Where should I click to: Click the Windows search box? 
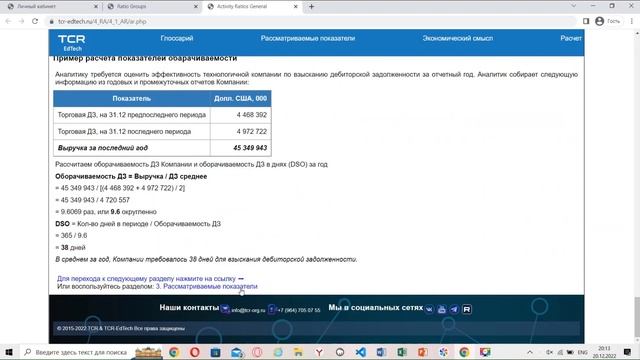coord(76,352)
